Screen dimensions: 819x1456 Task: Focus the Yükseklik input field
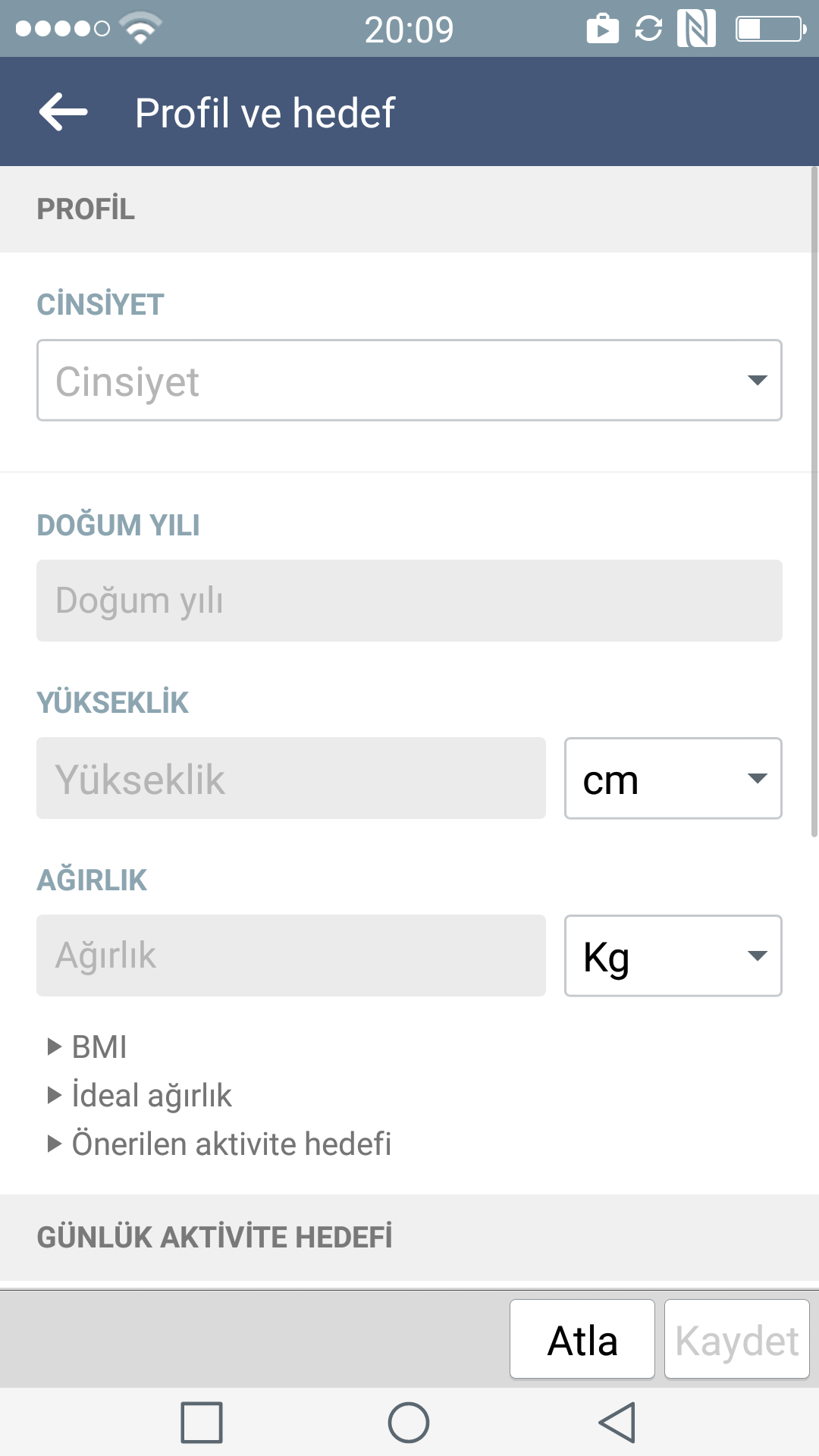click(x=291, y=778)
